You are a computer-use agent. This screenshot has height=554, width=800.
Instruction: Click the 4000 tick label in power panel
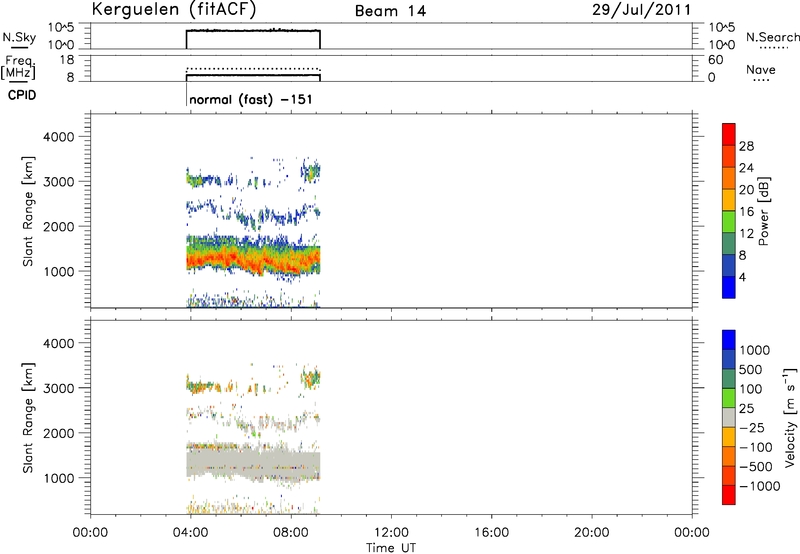[59, 137]
